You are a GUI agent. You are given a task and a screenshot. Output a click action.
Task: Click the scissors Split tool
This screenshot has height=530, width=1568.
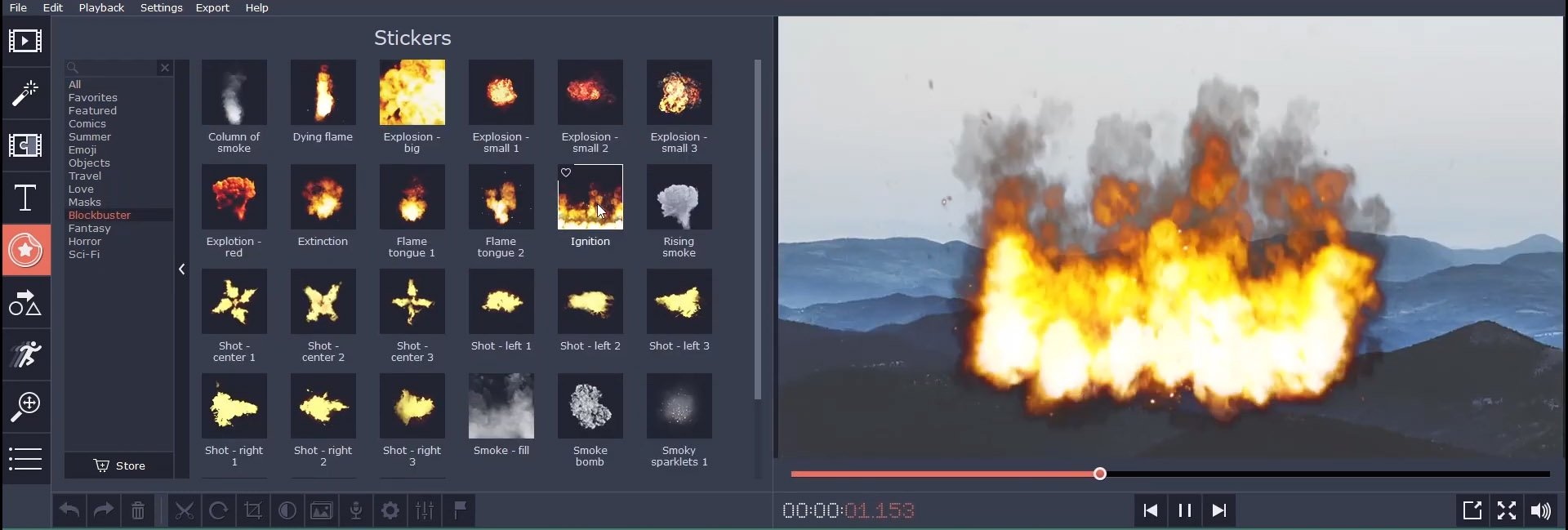185,511
